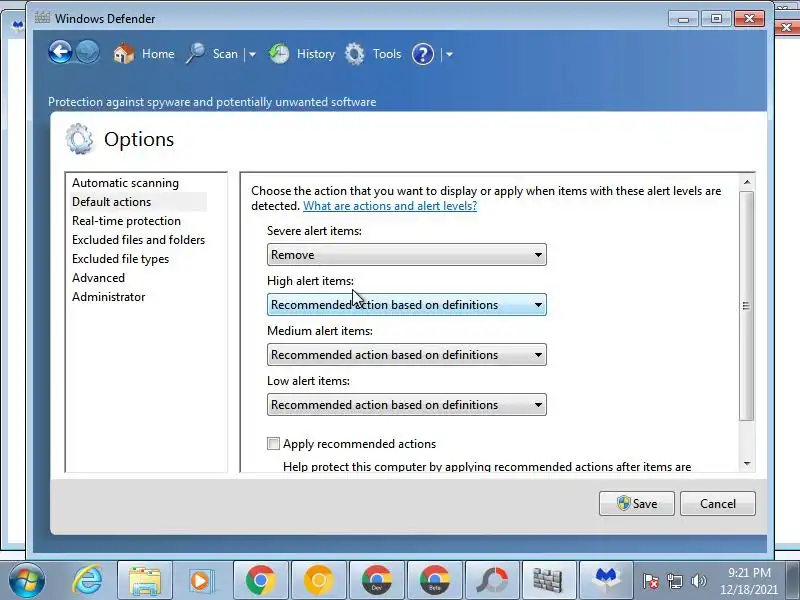Viewport: 800px width, 600px height.
Task: Switch to Windows Defender taskbar wall icon
Action: 548,581
